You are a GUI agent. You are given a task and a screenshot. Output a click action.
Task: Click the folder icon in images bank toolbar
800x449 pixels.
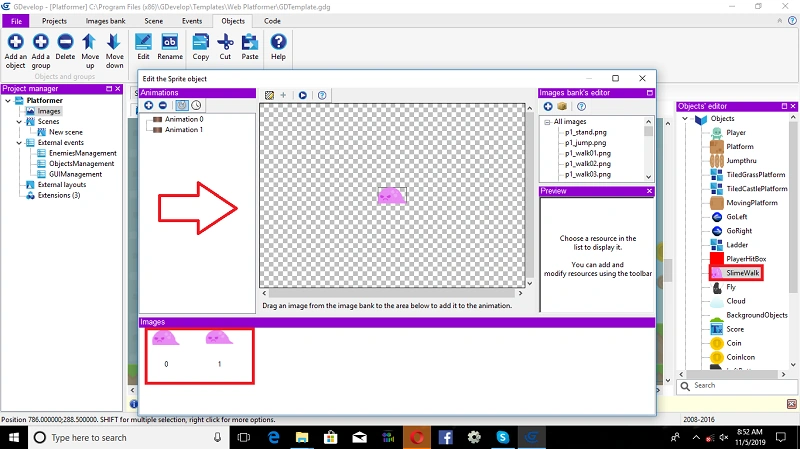[x=562, y=106]
